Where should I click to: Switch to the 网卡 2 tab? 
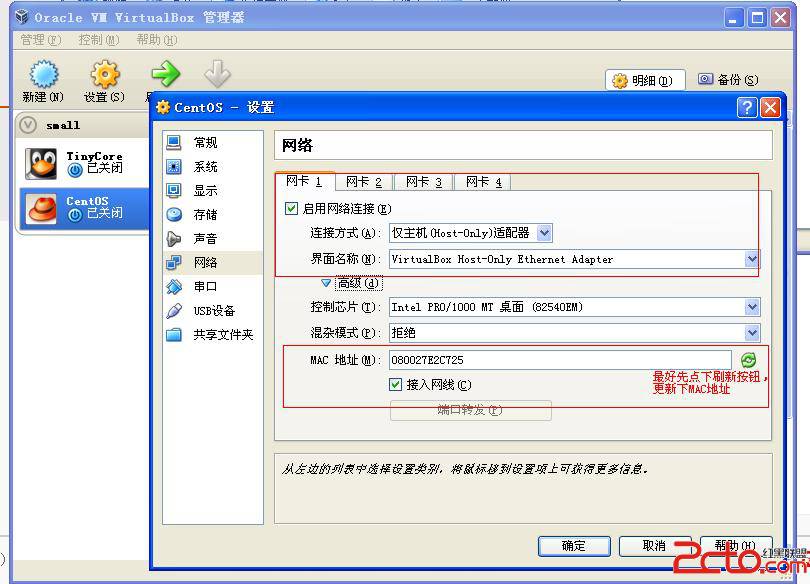(363, 182)
